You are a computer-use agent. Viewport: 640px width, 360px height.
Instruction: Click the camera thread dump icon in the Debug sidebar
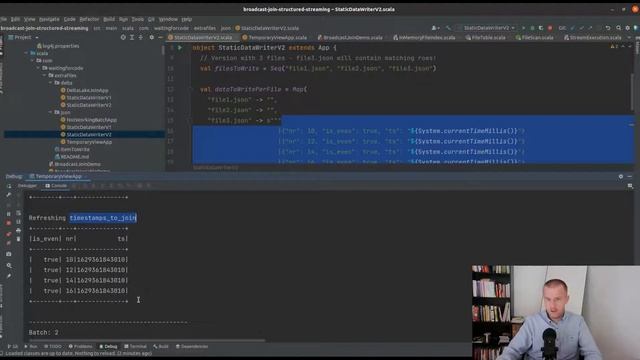[x=9, y=254]
